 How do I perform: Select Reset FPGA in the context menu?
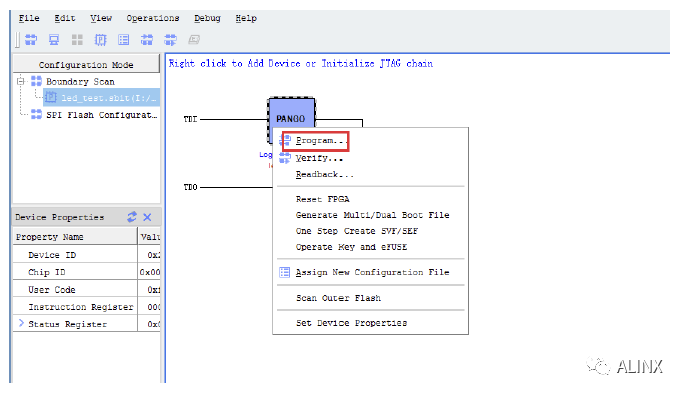click(x=370, y=199)
